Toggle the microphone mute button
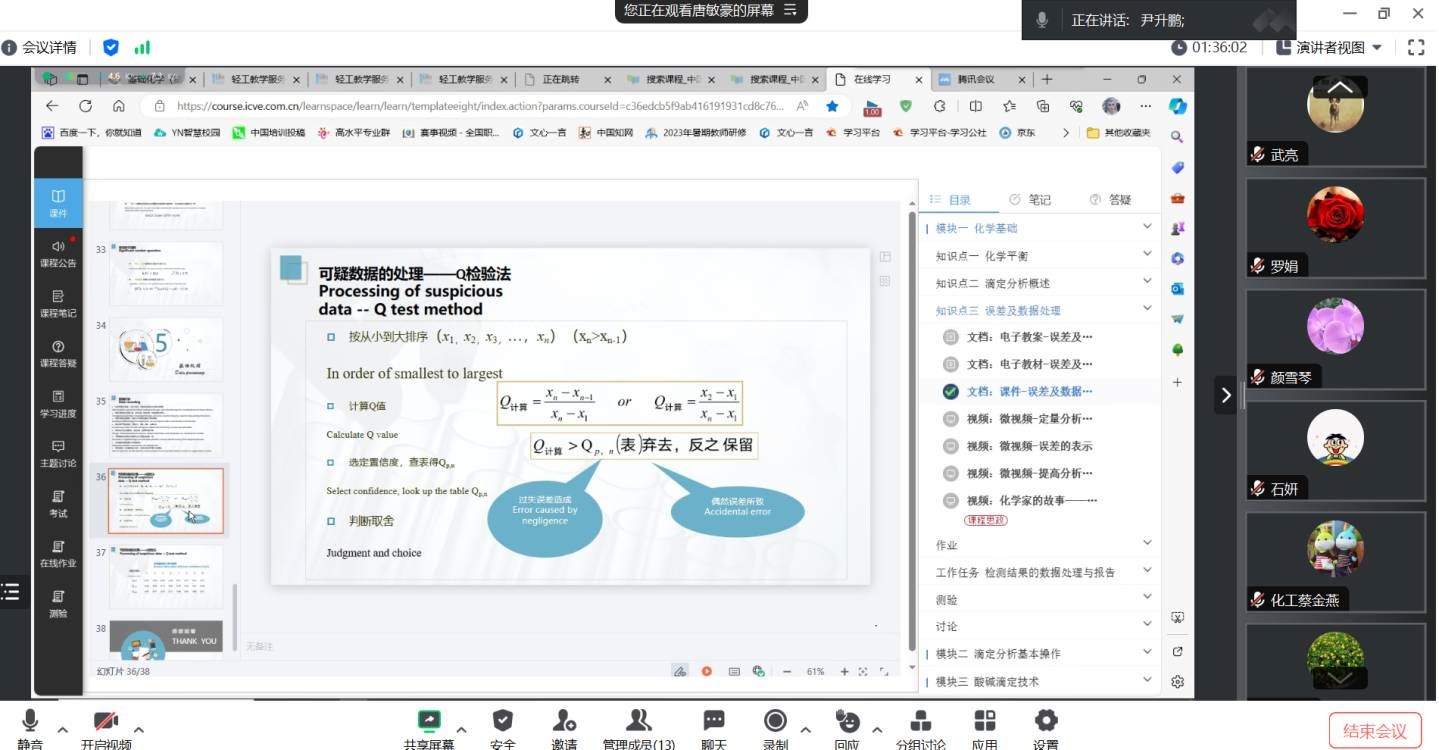Image resolution: width=1439 pixels, height=750 pixels. 30,722
